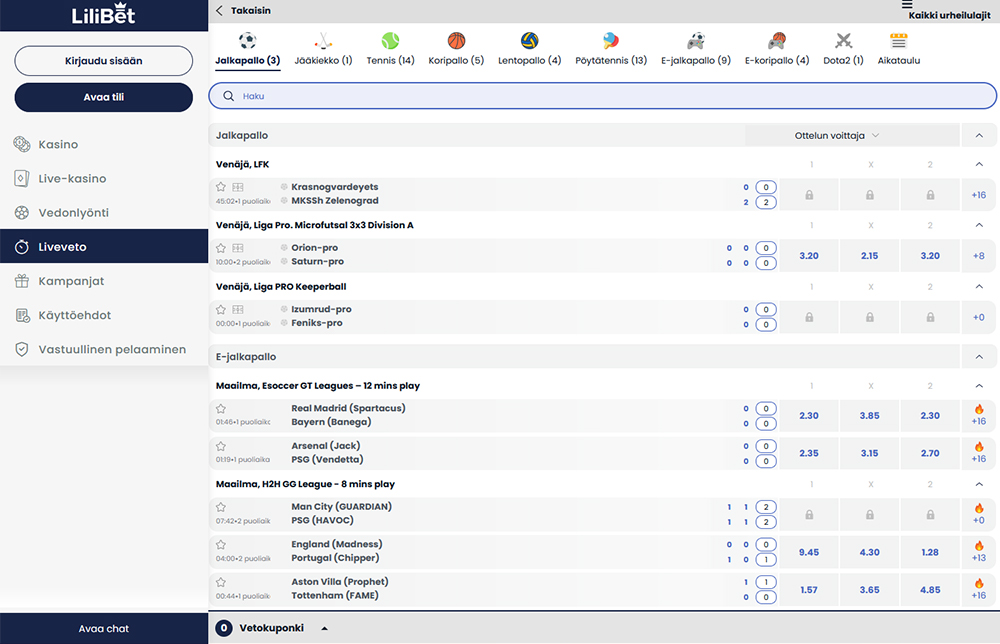The image size is (1000, 644).
Task: Favorite the Man City vs PSG match
Action: click(221, 507)
